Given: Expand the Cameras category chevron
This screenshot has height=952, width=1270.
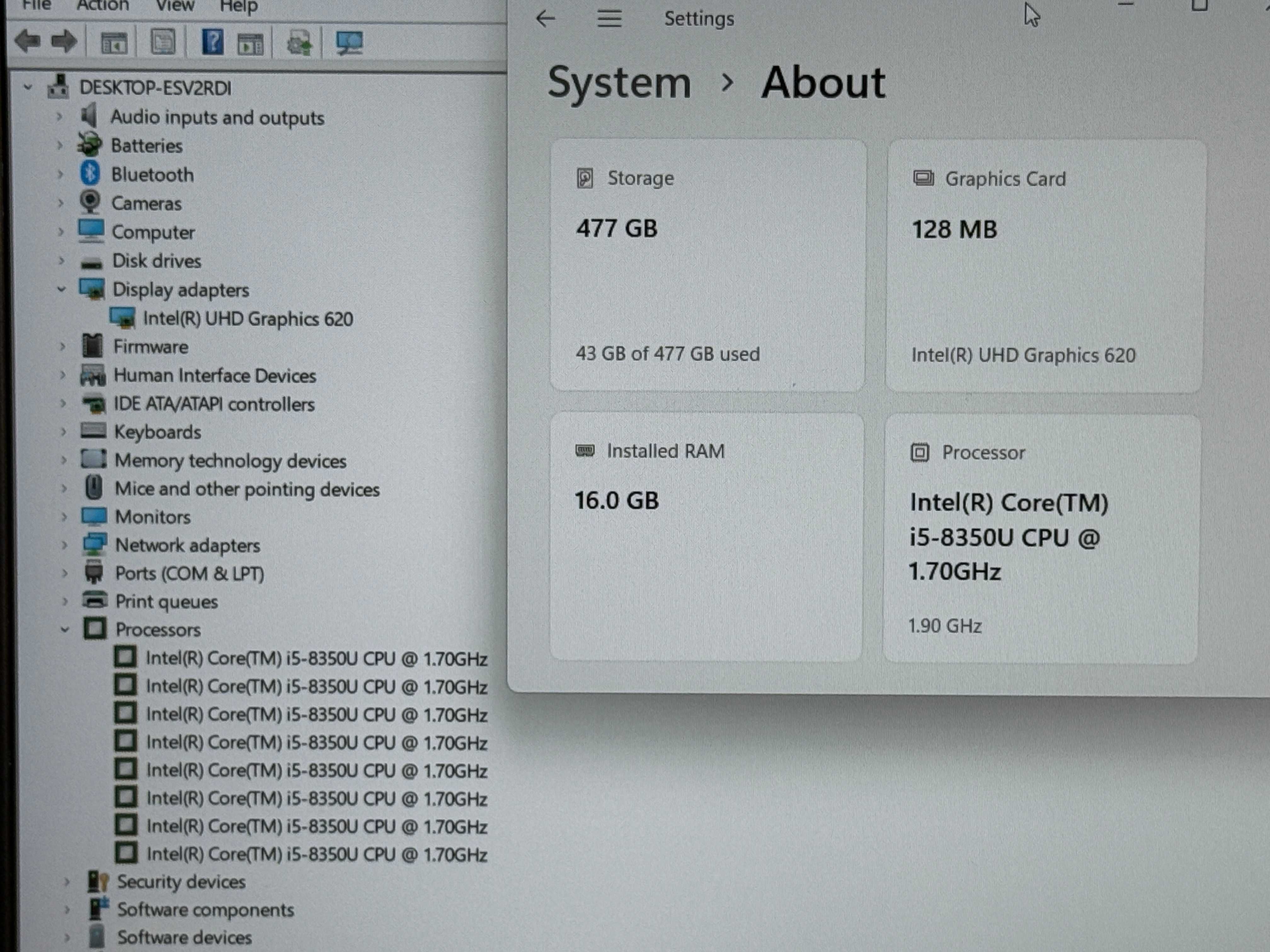Looking at the screenshot, I should (60, 202).
